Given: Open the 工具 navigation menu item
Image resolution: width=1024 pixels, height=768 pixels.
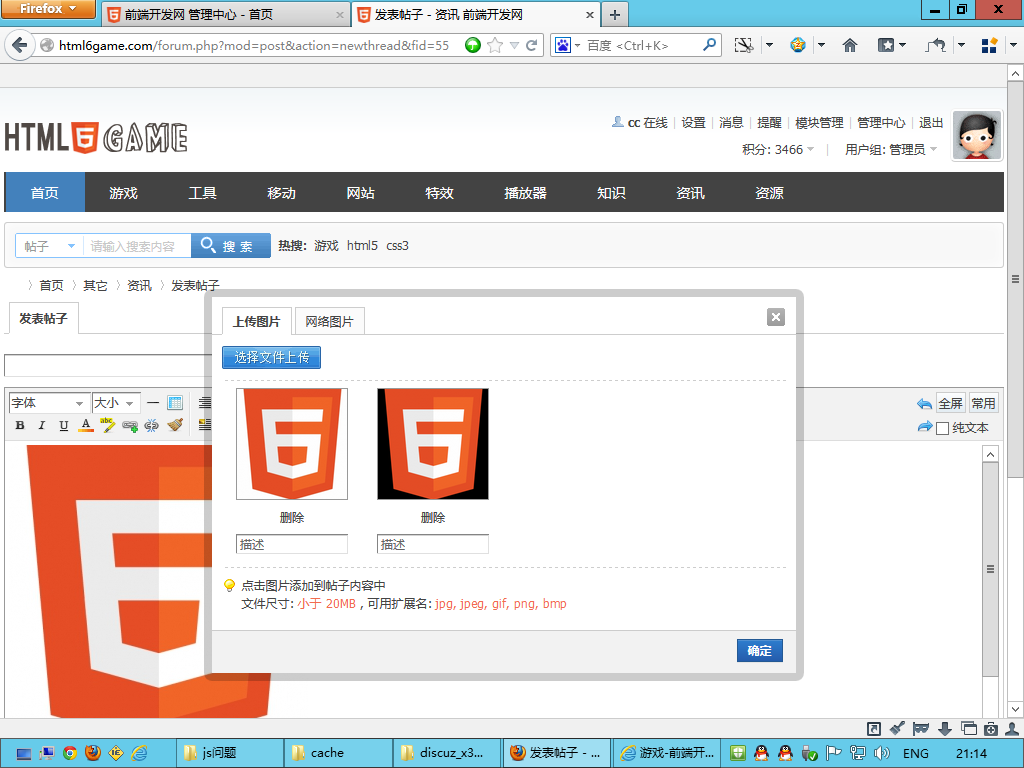Looking at the screenshot, I should tap(202, 193).
